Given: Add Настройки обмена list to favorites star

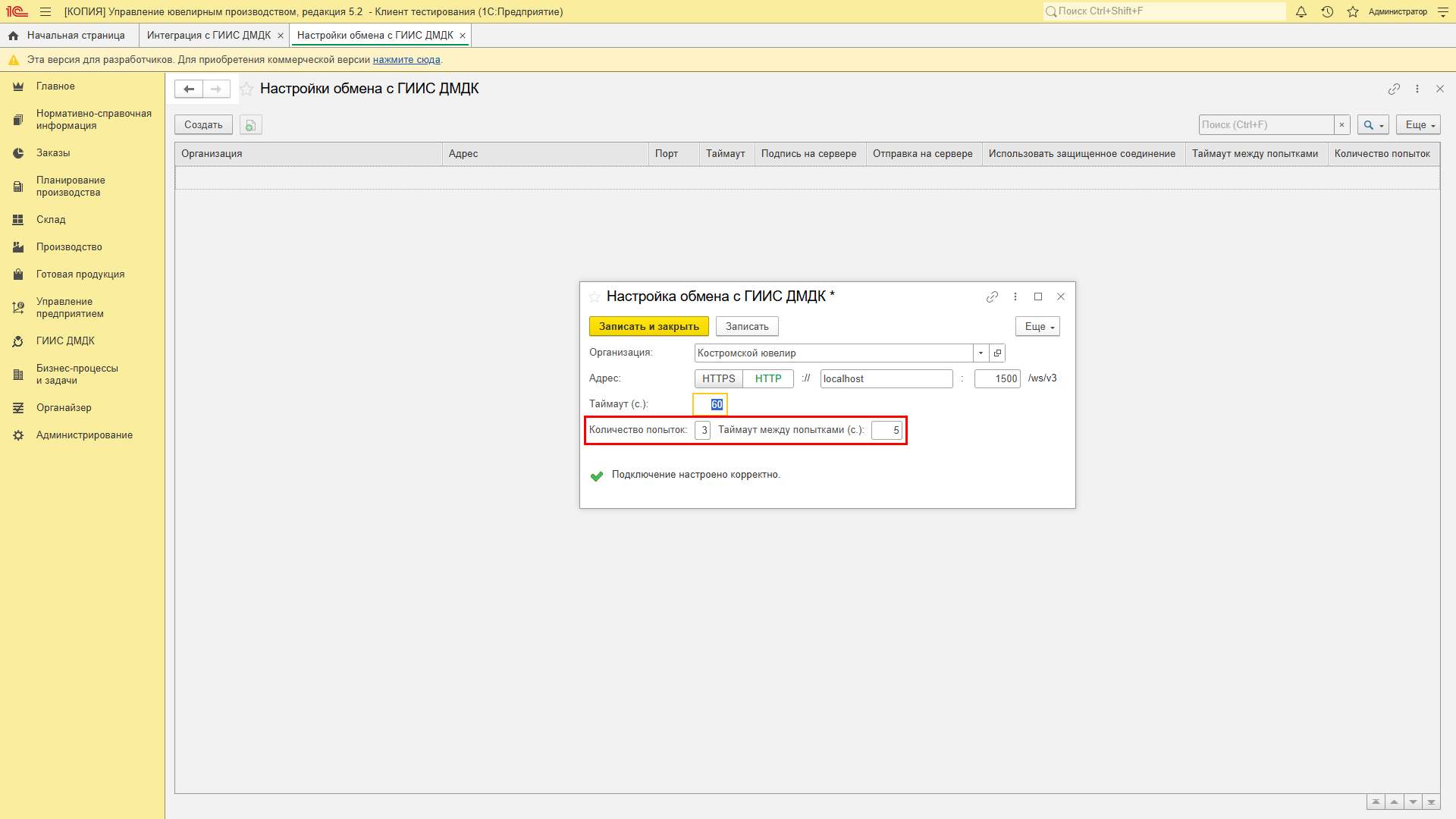Looking at the screenshot, I should [246, 89].
